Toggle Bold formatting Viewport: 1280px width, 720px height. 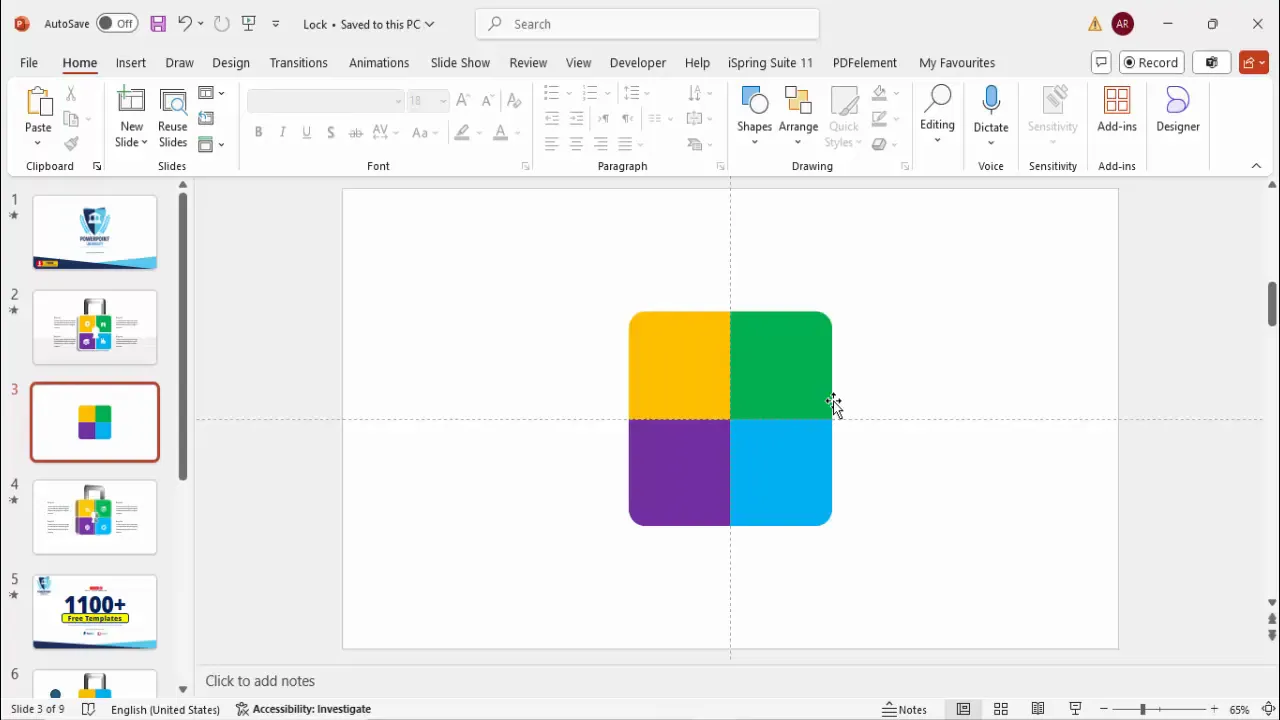pyautogui.click(x=258, y=132)
